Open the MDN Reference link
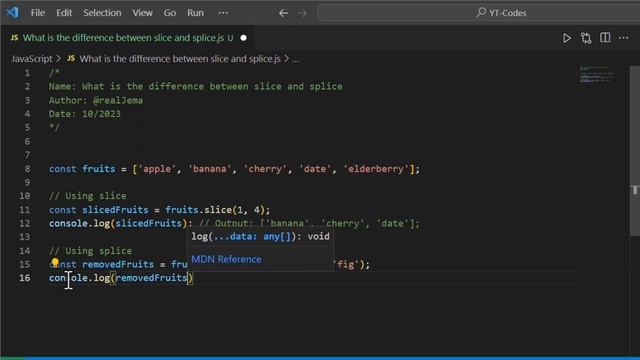 click(x=227, y=259)
